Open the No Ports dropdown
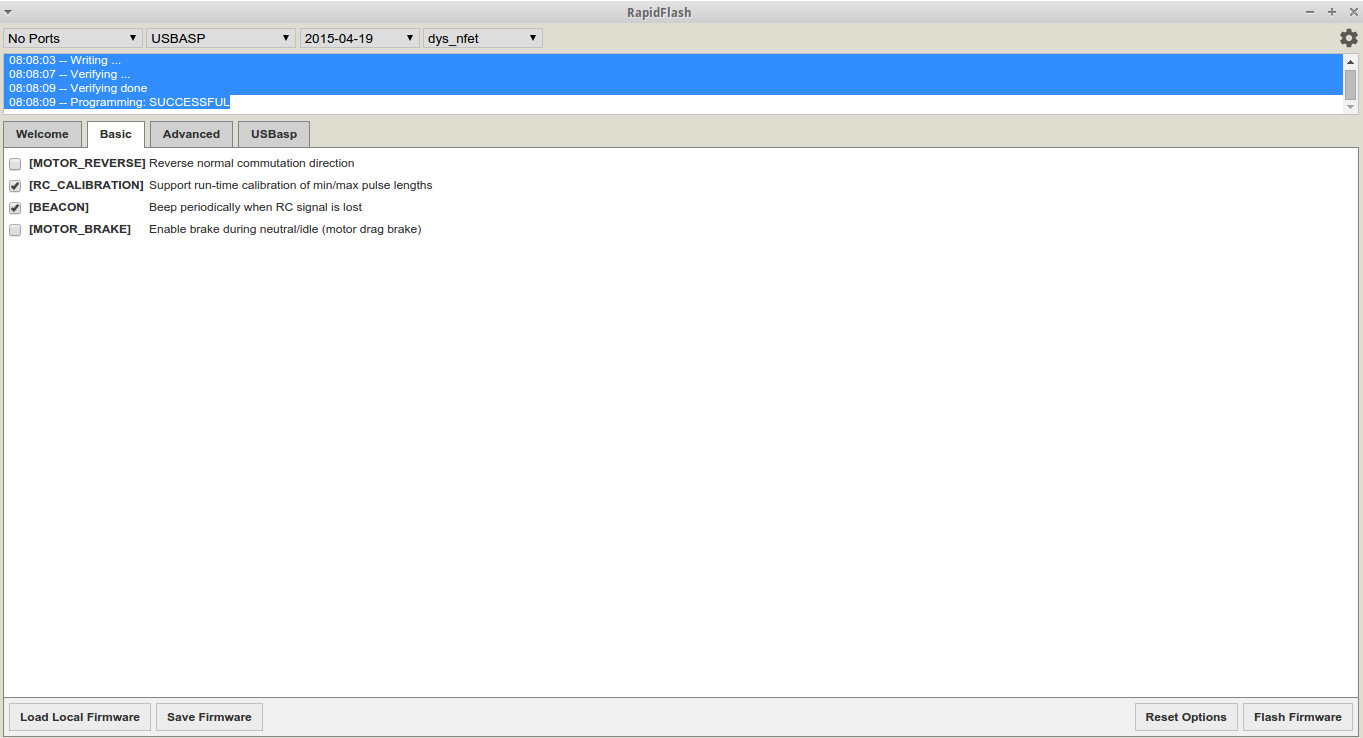This screenshot has width=1363, height=738. pyautogui.click(x=73, y=38)
